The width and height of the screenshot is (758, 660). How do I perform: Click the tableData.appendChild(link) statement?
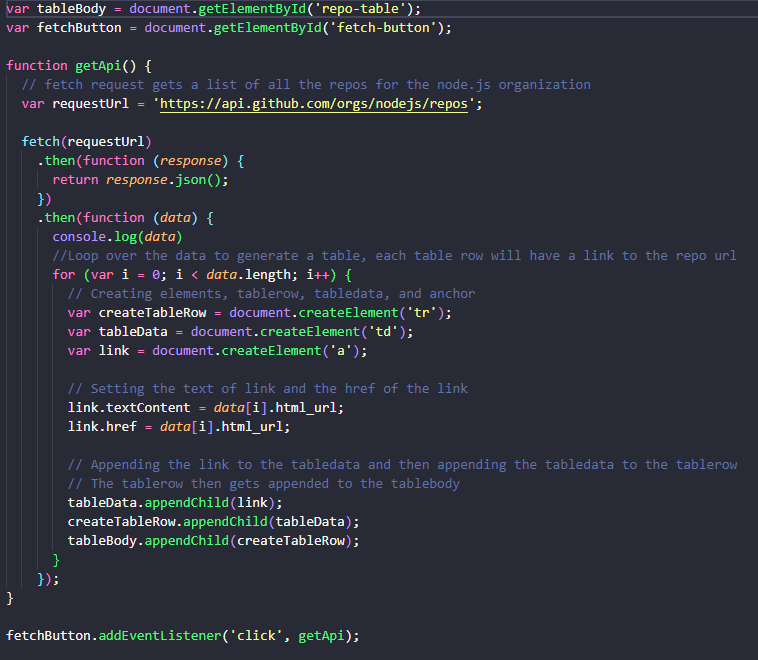tap(175, 503)
